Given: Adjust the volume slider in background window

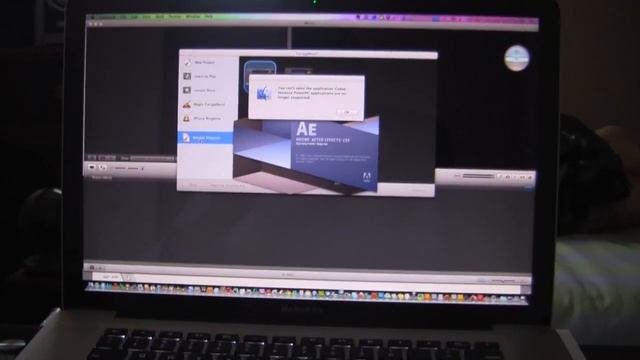Looking at the screenshot, I should pos(478,176).
